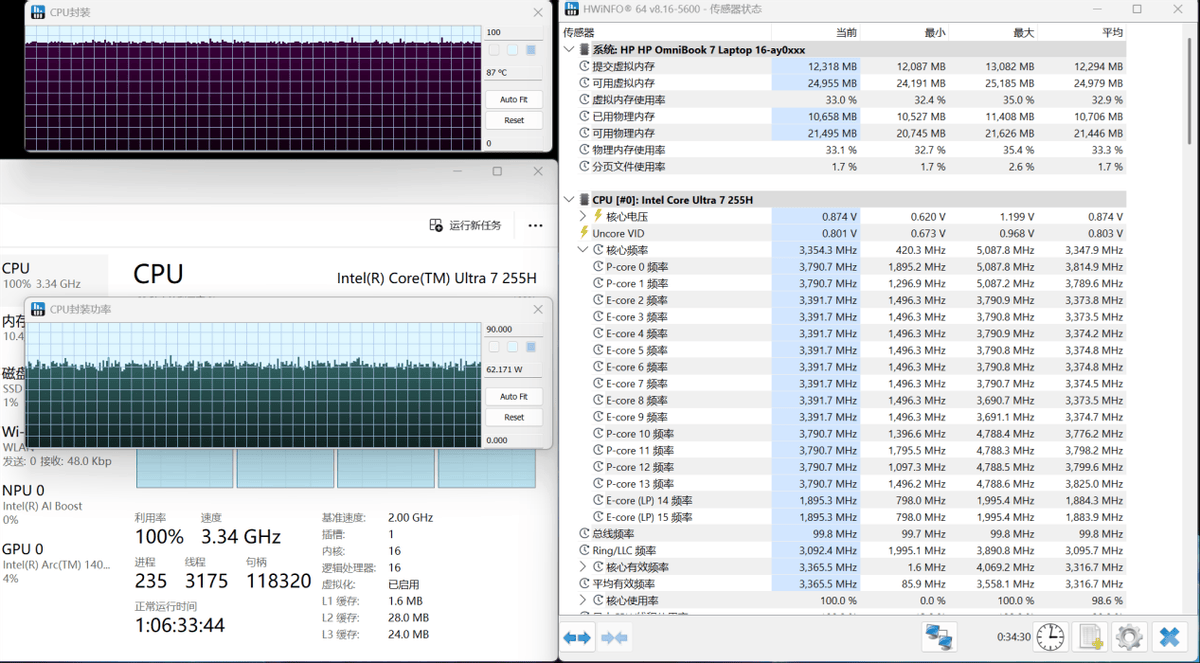Select the white swatch in CPU封装功率 graph
The image size is (1200, 663).
point(494,347)
